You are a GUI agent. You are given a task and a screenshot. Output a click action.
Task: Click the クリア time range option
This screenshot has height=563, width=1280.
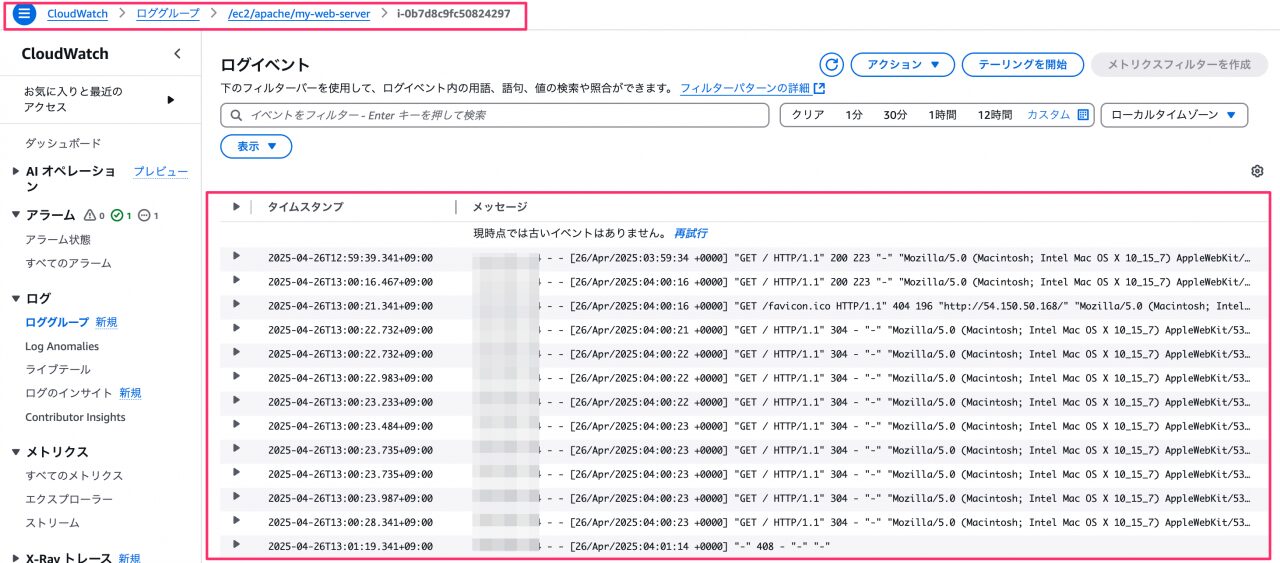[808, 115]
